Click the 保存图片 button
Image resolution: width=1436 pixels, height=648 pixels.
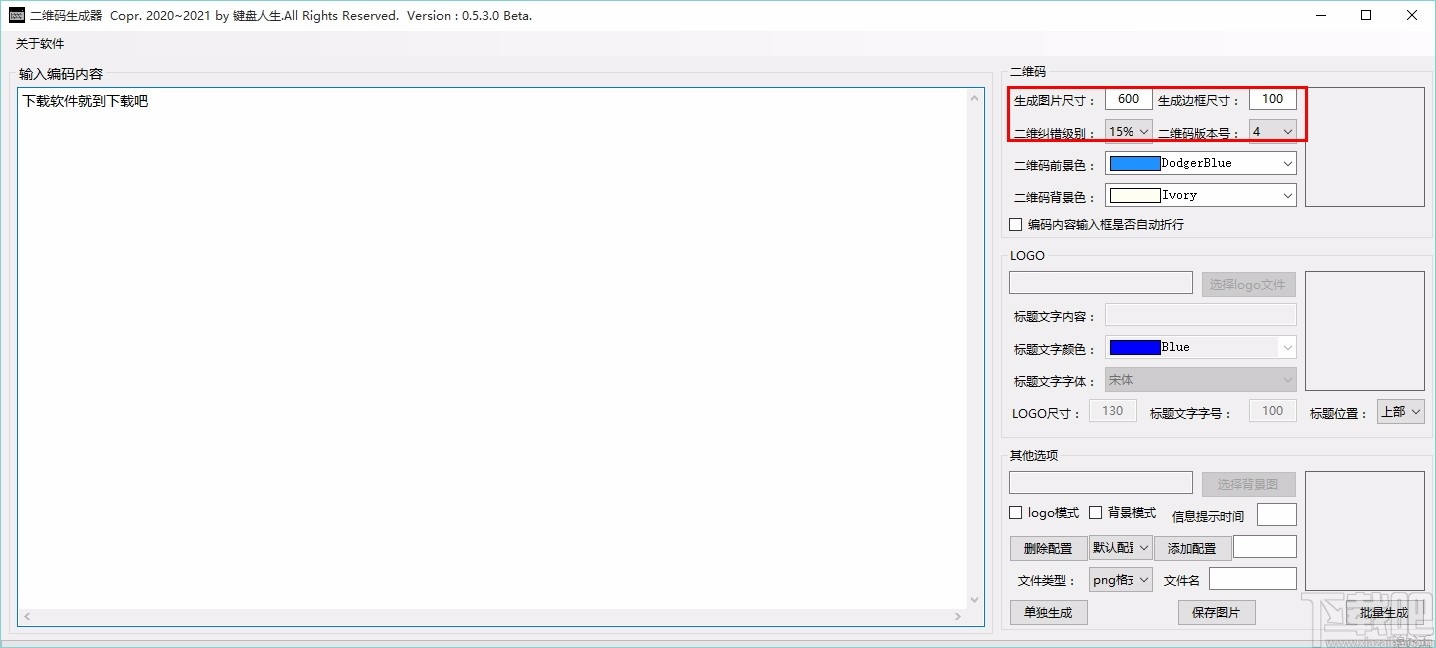pyautogui.click(x=1216, y=612)
